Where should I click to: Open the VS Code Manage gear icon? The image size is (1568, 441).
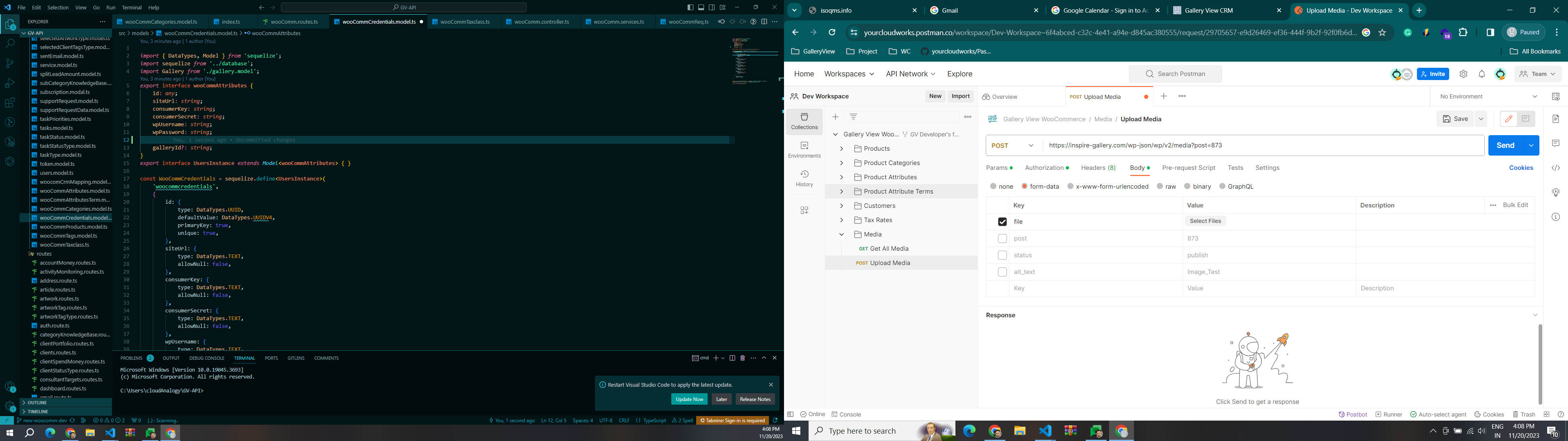click(10, 406)
